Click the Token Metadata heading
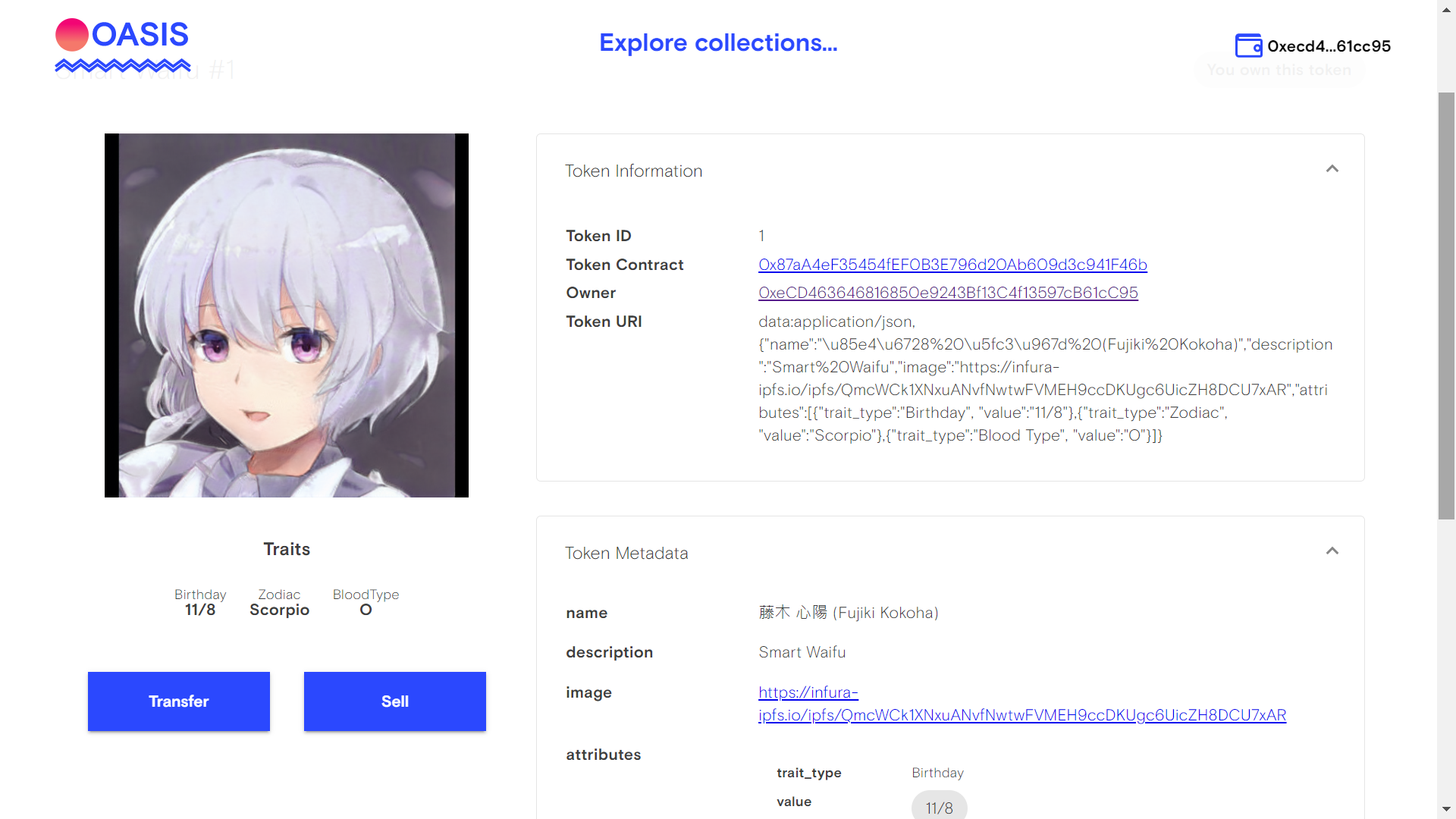 (626, 554)
